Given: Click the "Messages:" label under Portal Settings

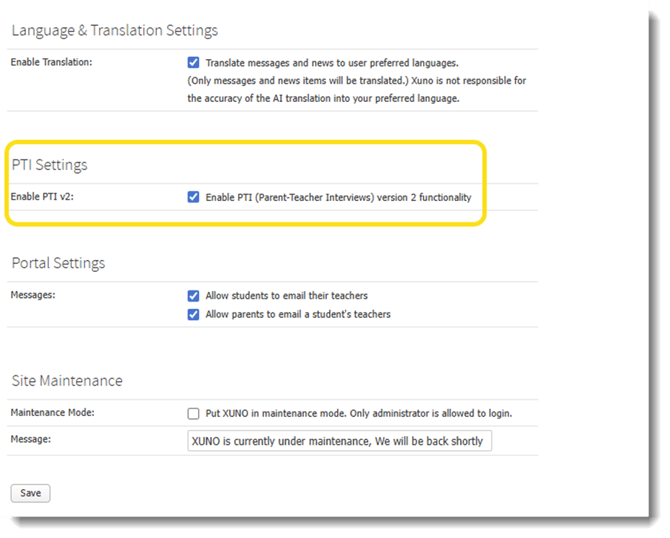Looking at the screenshot, I should click(35, 296).
